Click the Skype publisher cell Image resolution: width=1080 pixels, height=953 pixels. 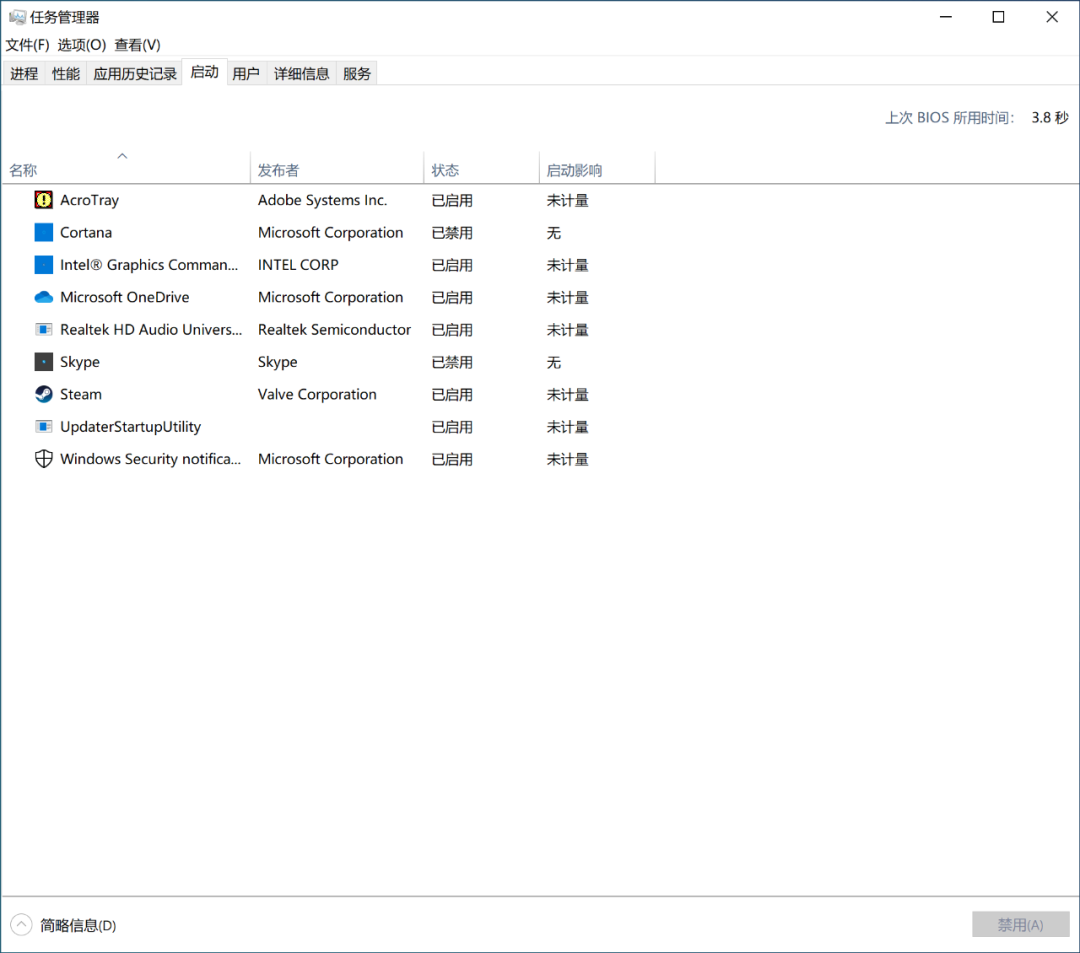coord(278,362)
